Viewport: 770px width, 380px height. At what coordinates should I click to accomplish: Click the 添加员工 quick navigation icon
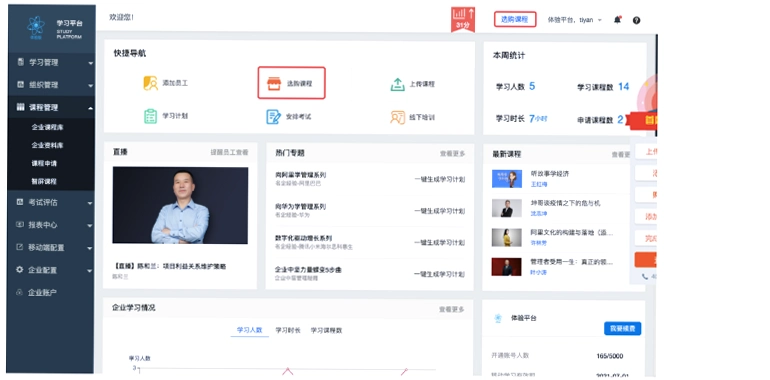[x=150, y=83]
